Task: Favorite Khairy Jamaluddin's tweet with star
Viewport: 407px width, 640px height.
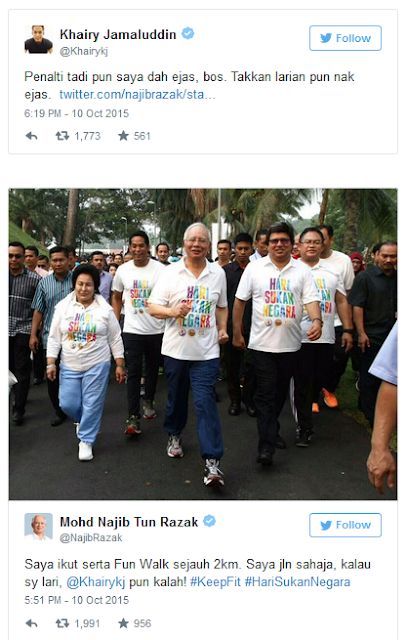Action: [x=123, y=136]
